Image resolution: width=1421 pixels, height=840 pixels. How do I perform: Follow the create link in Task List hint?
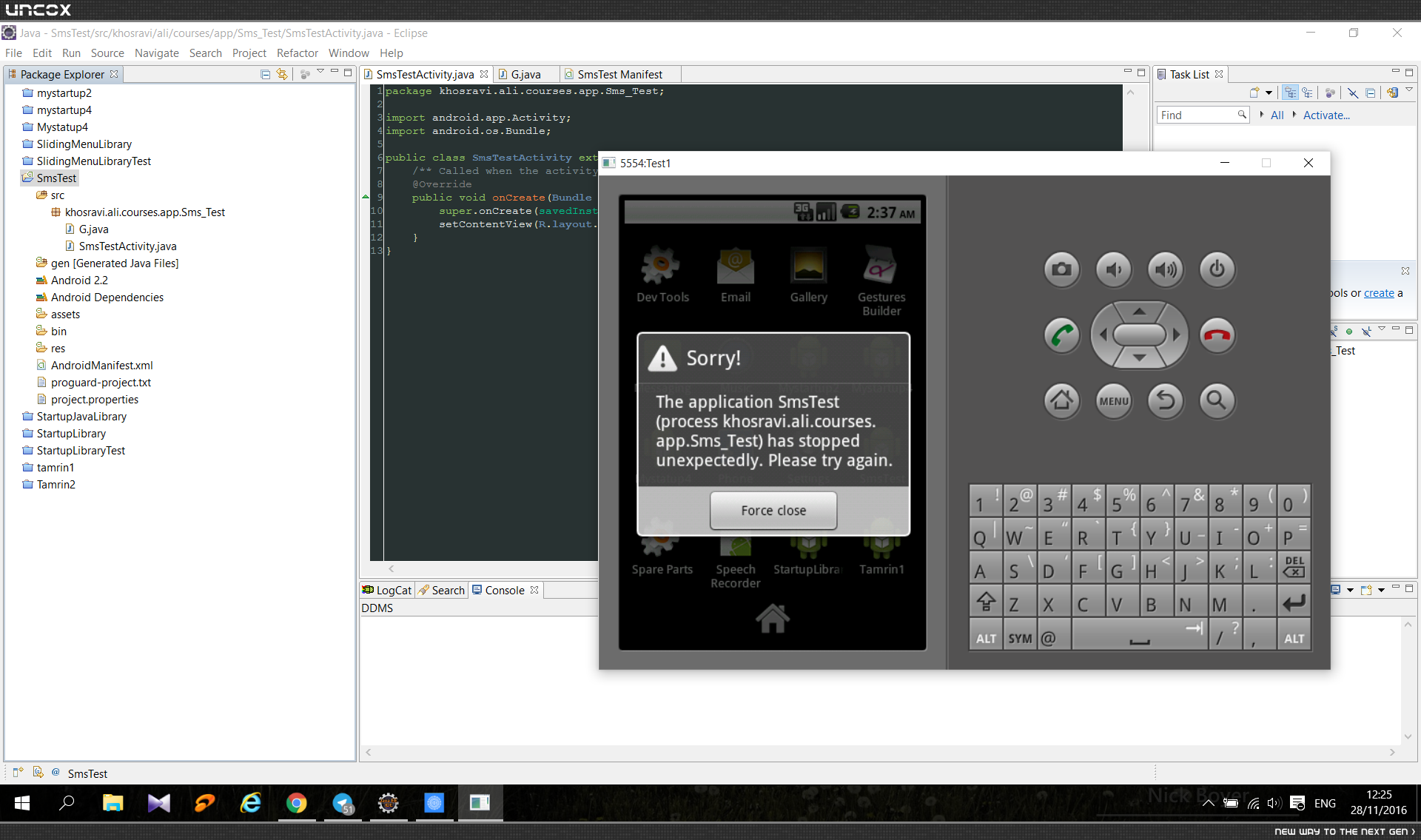coord(1379,293)
